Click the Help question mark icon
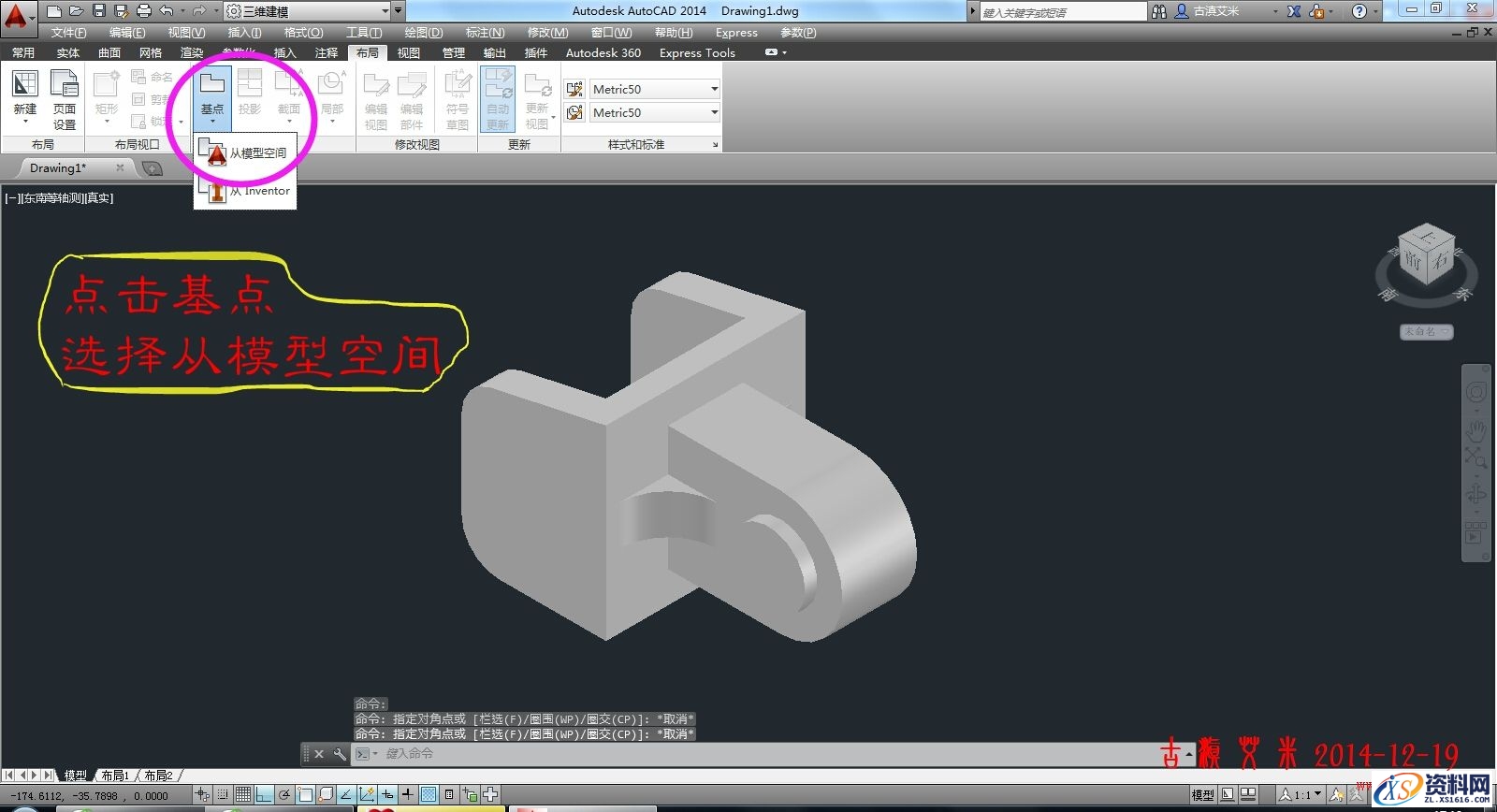Image resolution: width=1497 pixels, height=812 pixels. click(1359, 11)
